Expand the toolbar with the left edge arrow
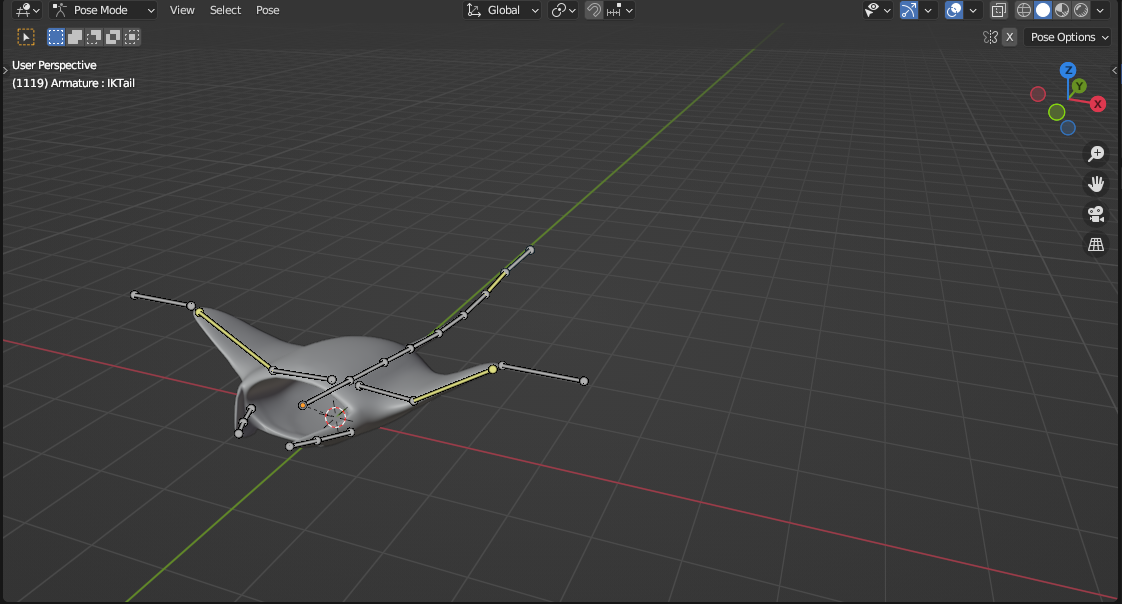This screenshot has width=1122, height=604. click(6, 70)
